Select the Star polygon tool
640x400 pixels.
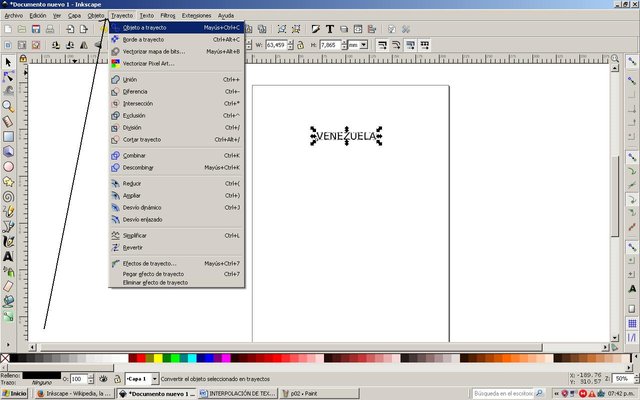8,182
